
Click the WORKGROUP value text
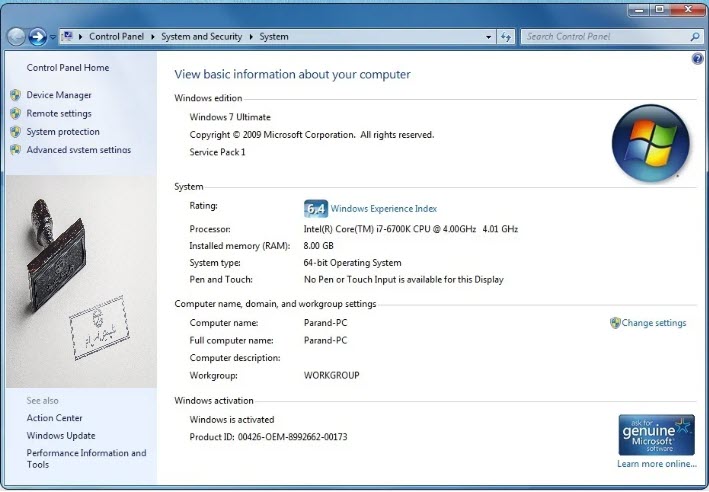(331, 375)
